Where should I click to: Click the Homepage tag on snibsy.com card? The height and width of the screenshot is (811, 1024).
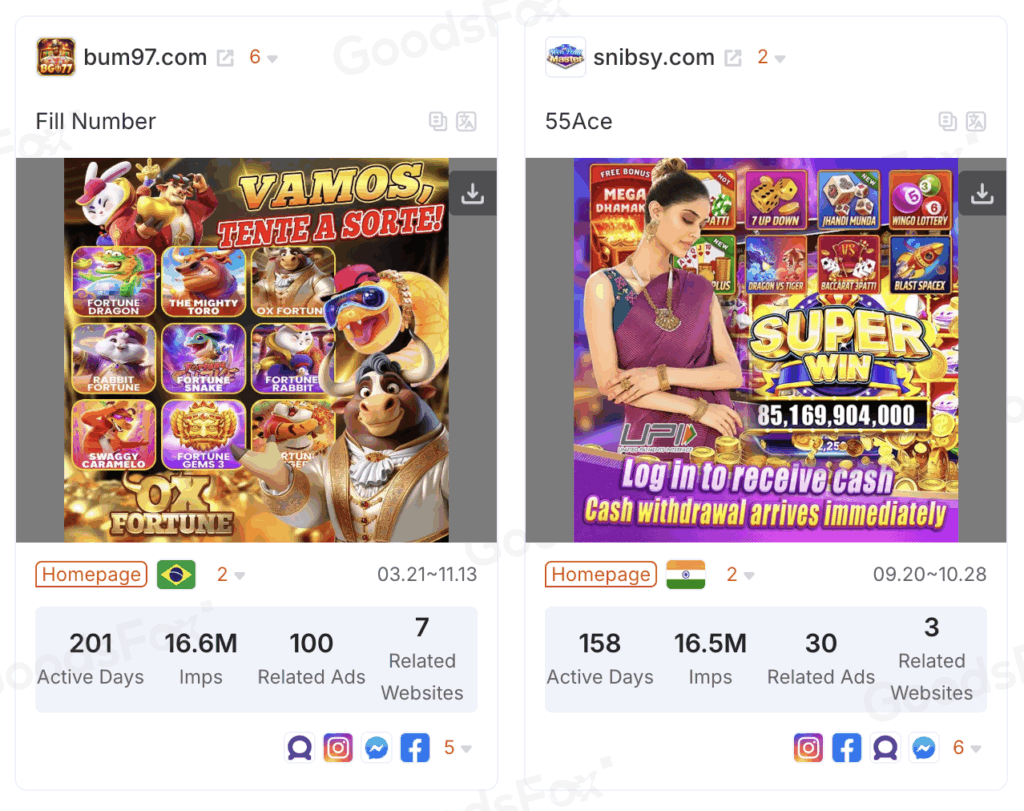601,575
